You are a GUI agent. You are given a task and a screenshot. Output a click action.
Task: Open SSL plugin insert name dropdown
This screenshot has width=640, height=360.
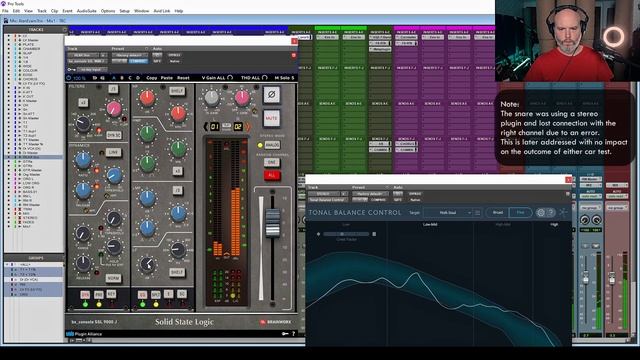tap(87, 61)
